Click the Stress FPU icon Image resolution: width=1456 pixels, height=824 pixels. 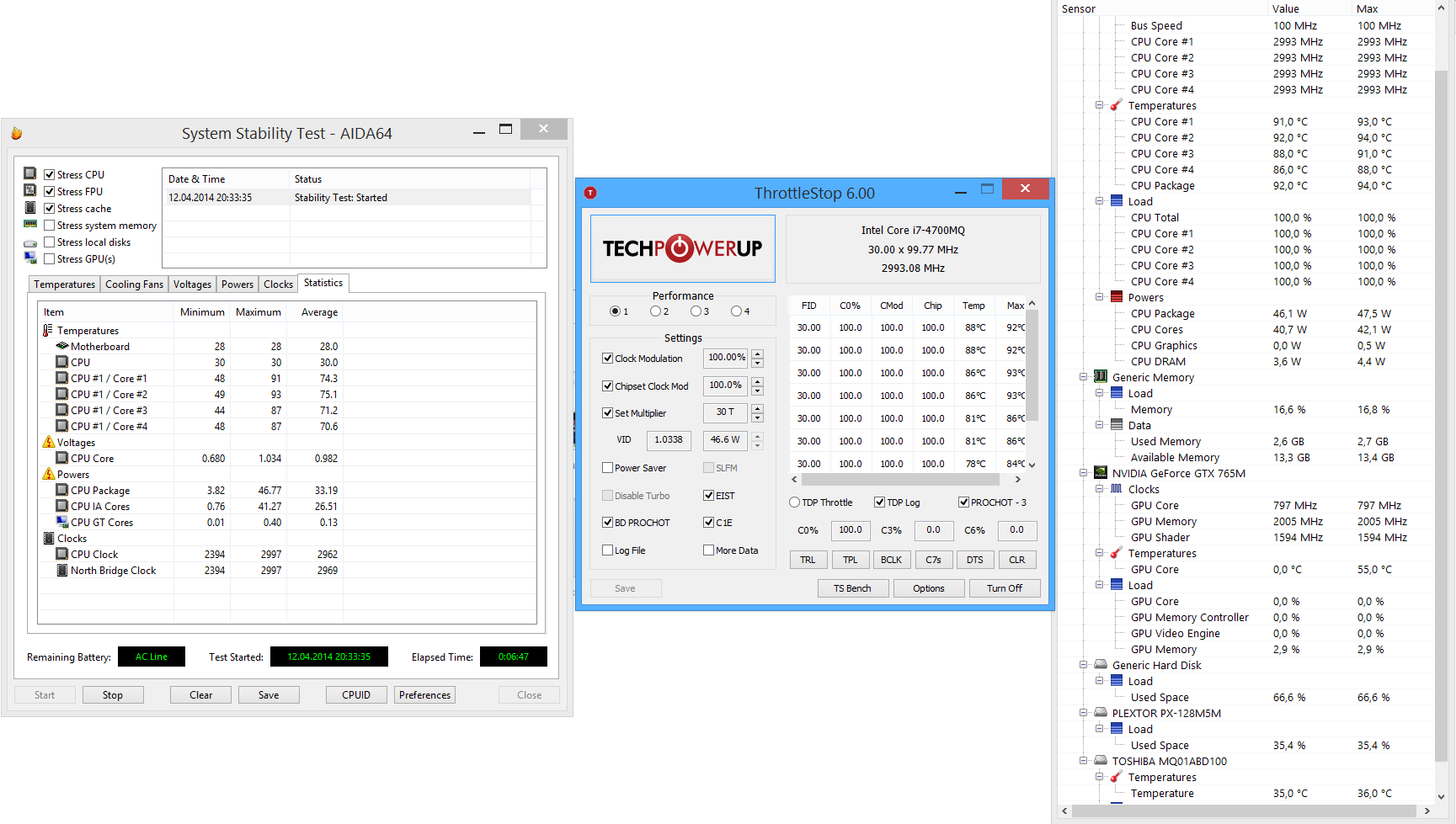(30, 190)
